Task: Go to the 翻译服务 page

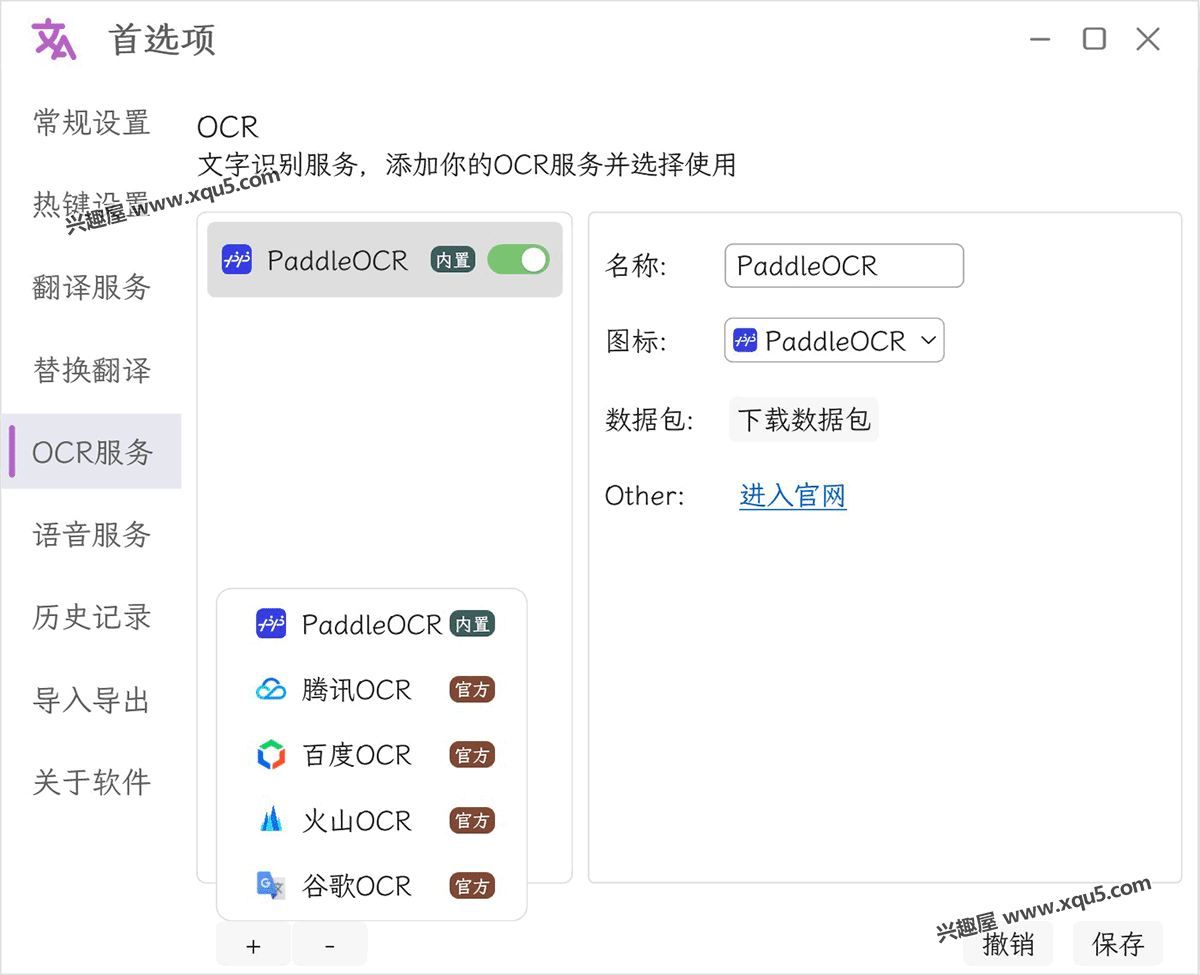Action: 91,288
